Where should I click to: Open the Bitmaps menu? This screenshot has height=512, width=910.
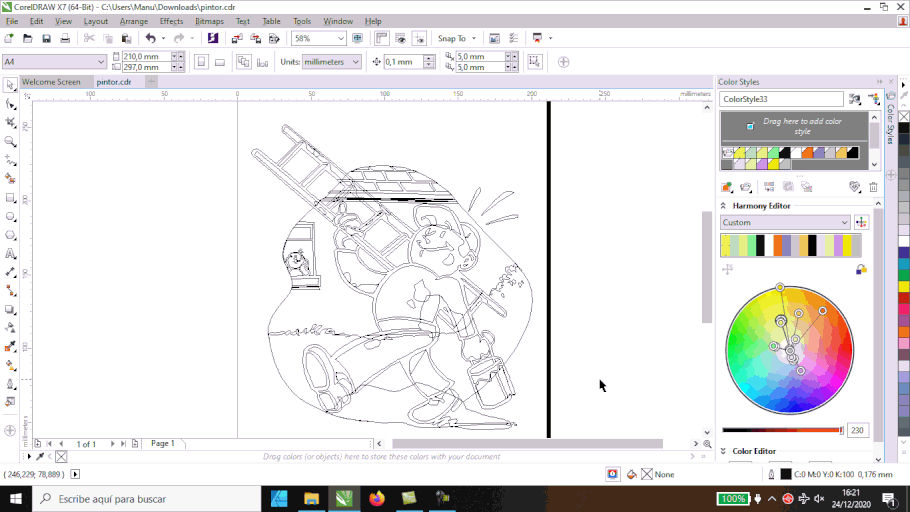coord(209,21)
